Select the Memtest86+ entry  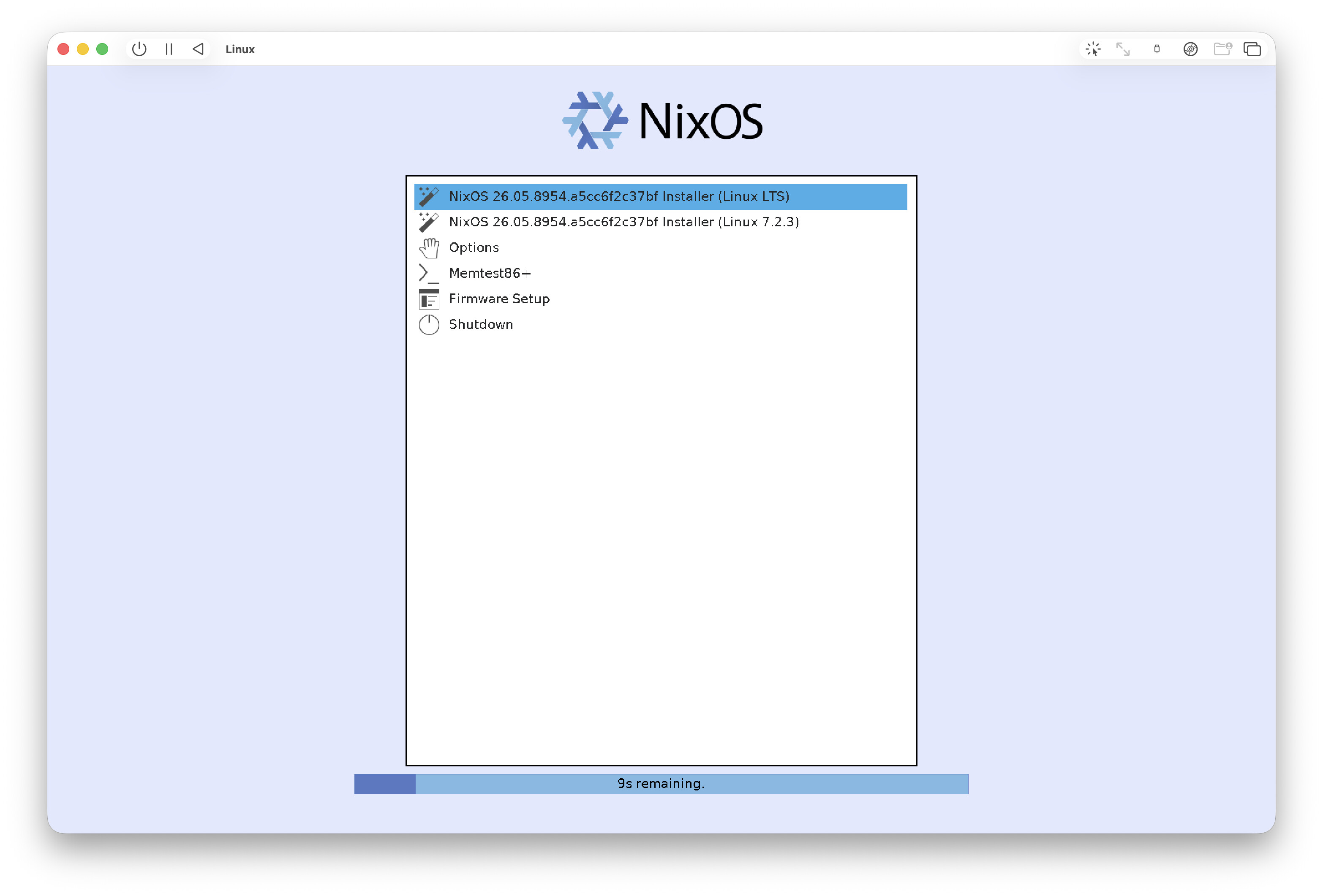point(660,273)
